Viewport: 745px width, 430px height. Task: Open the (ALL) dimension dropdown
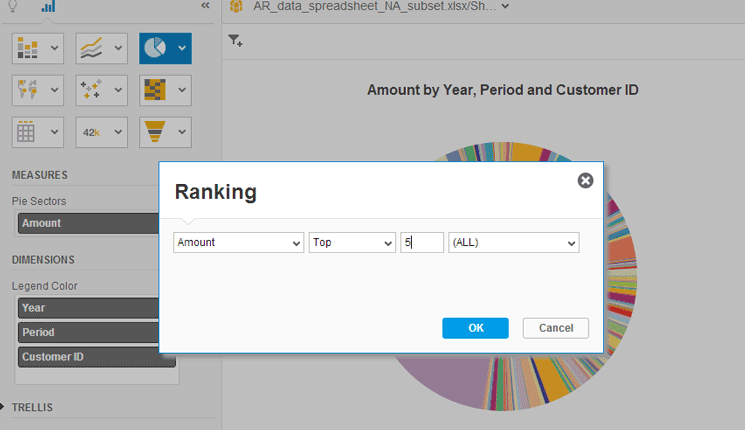click(514, 242)
